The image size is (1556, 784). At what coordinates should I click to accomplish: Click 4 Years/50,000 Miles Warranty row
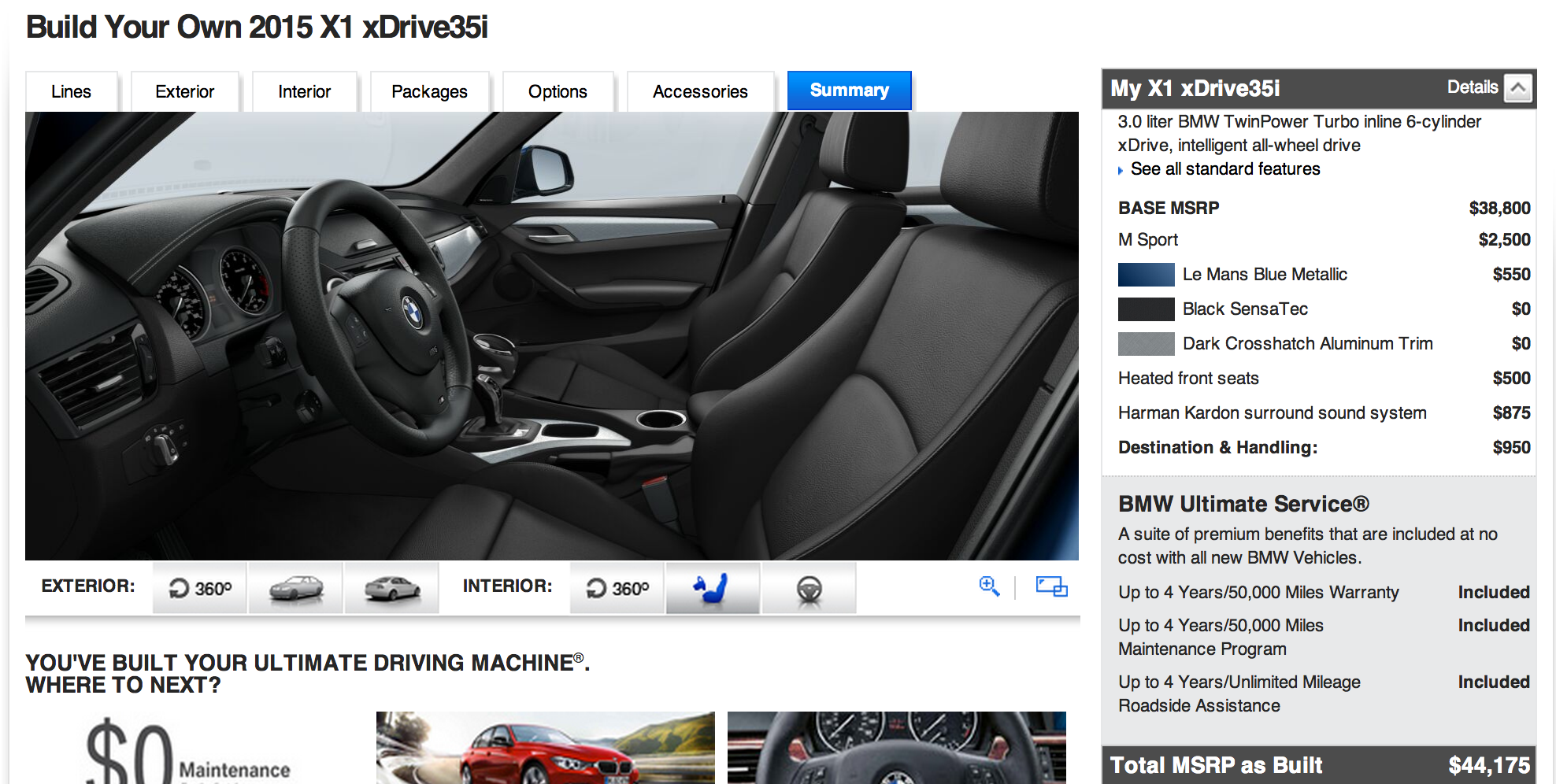tap(1324, 593)
